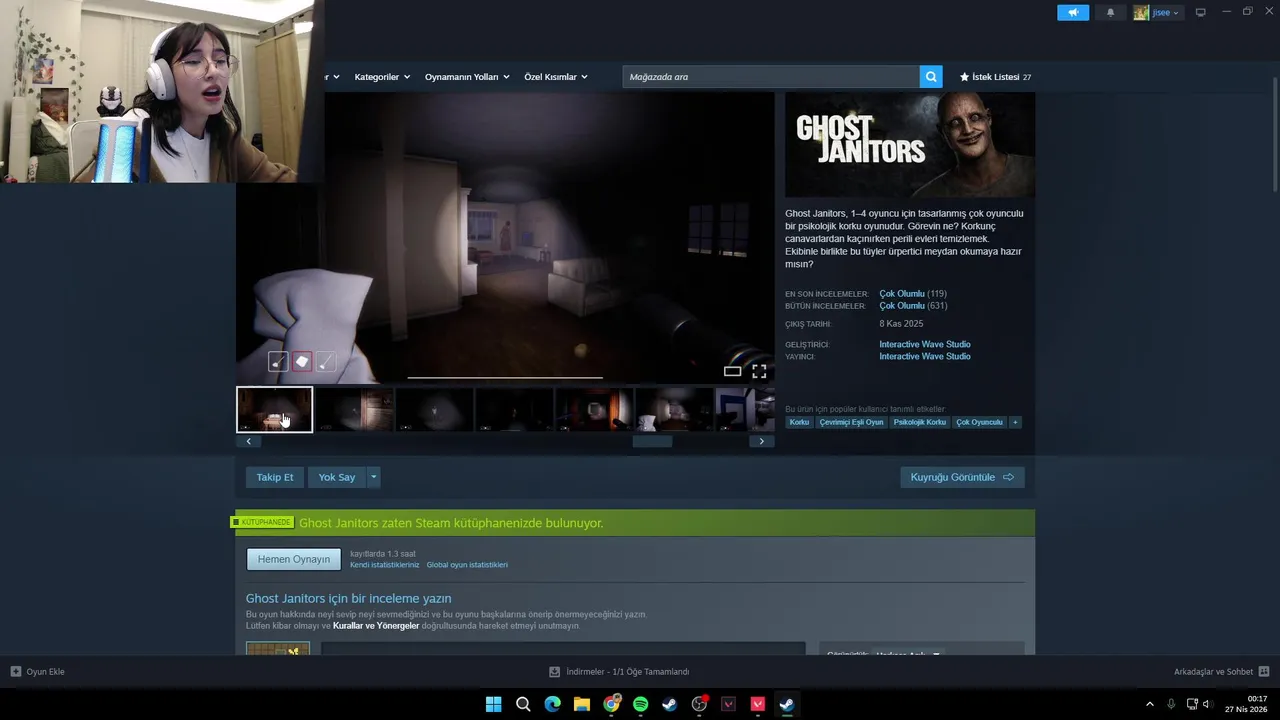Viewport: 1280px width, 720px height.
Task: Open File Explorer from taskbar
Action: (x=582, y=704)
